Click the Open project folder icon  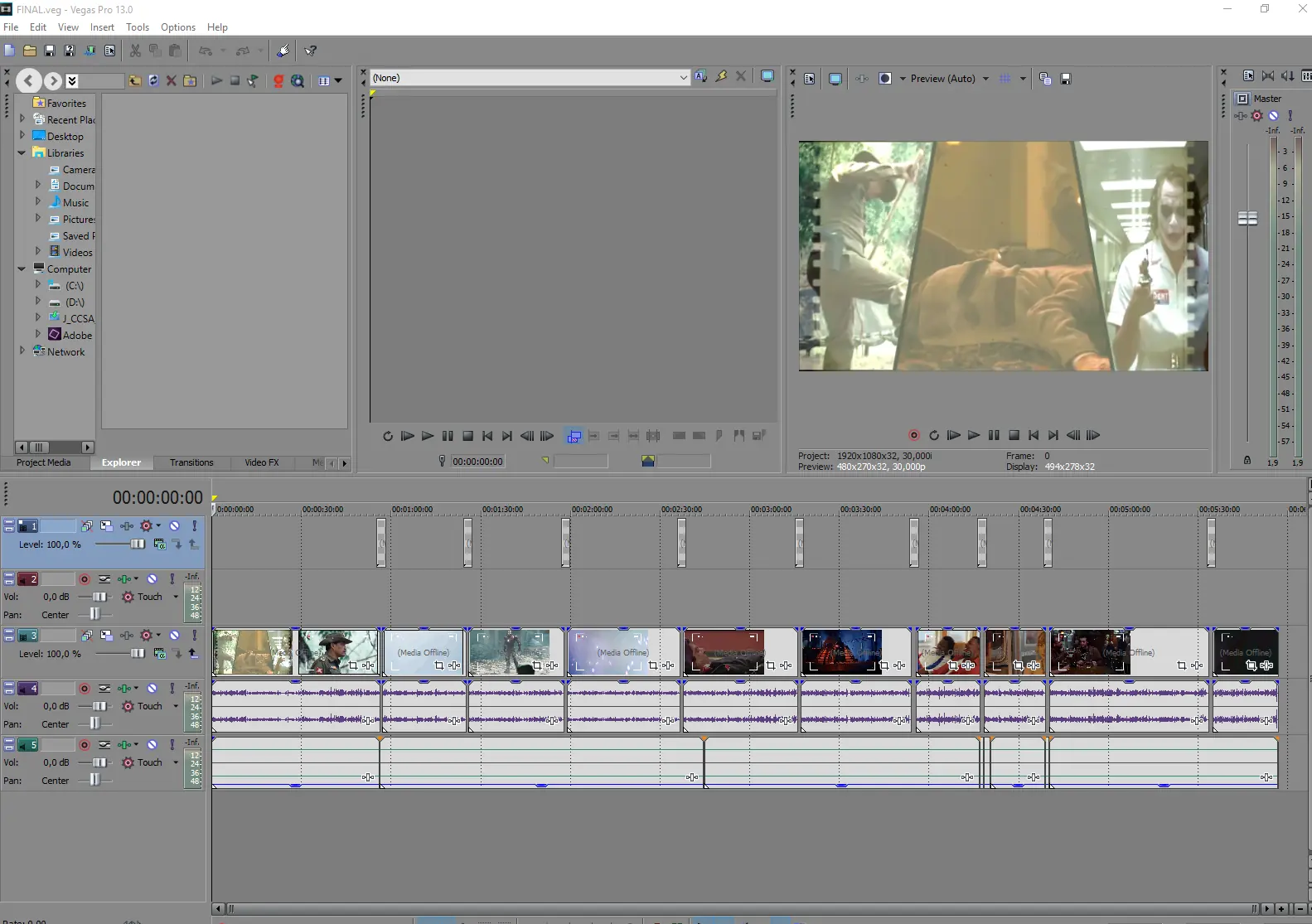[30, 51]
